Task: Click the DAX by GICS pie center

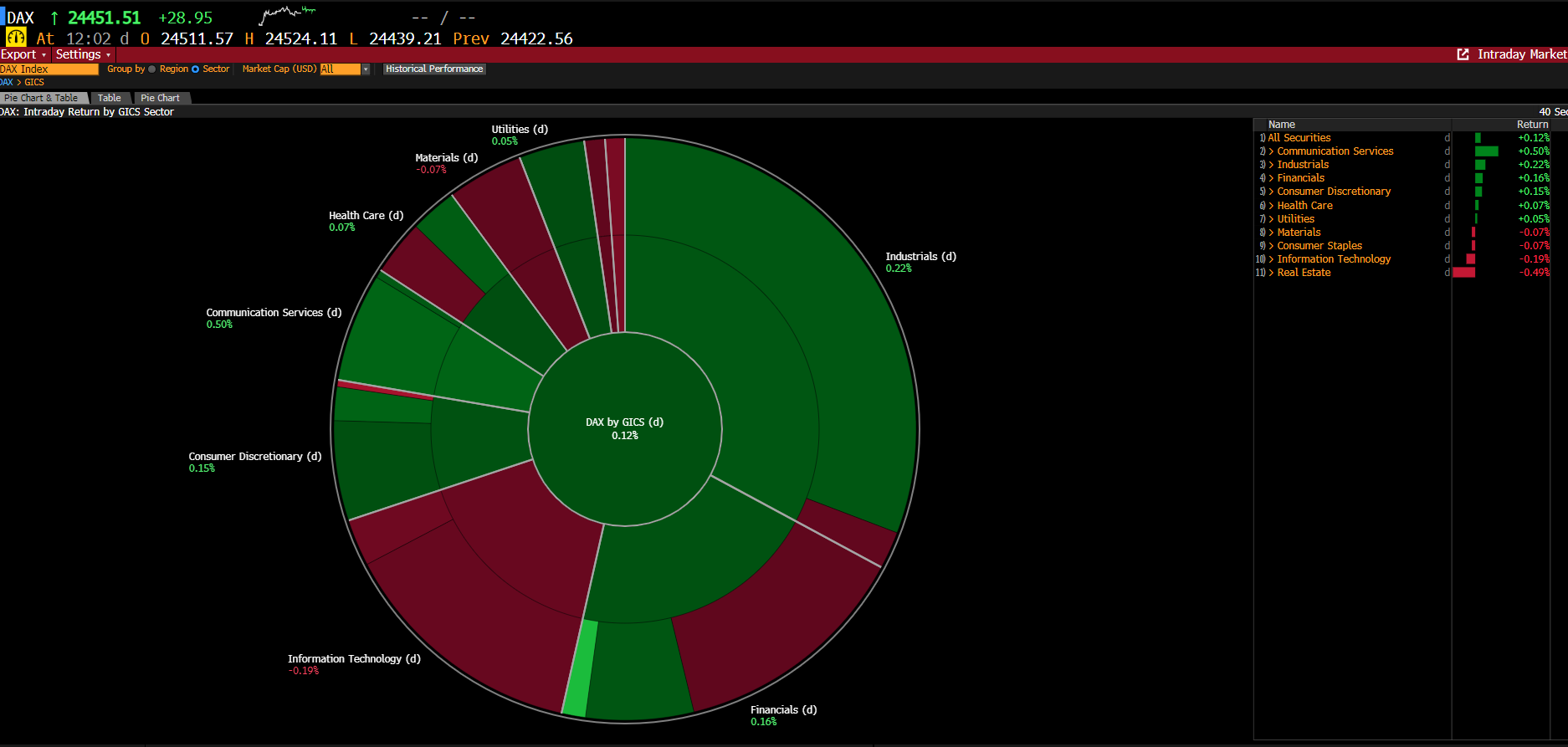Action: [624, 428]
